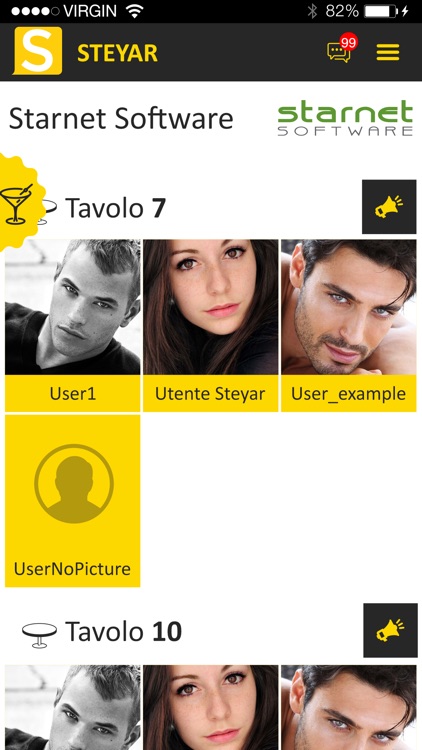Tap the placeholder avatar of UserNoPicture
Screen dimensions: 422x750
[74, 484]
